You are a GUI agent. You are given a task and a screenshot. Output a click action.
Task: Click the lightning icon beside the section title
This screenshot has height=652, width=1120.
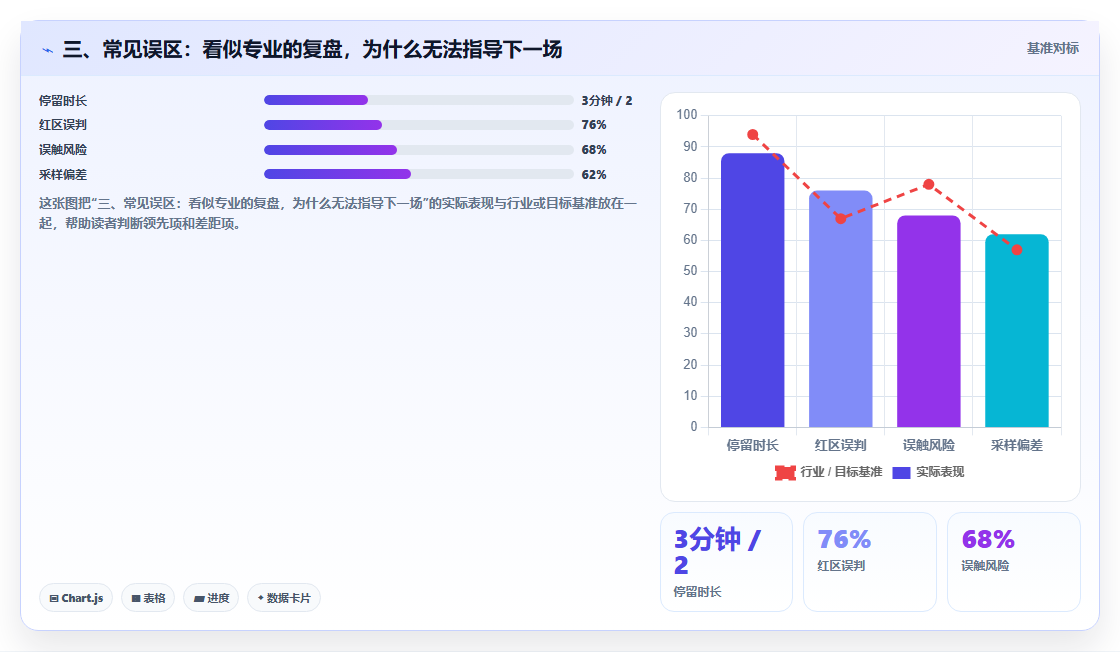tap(47, 50)
